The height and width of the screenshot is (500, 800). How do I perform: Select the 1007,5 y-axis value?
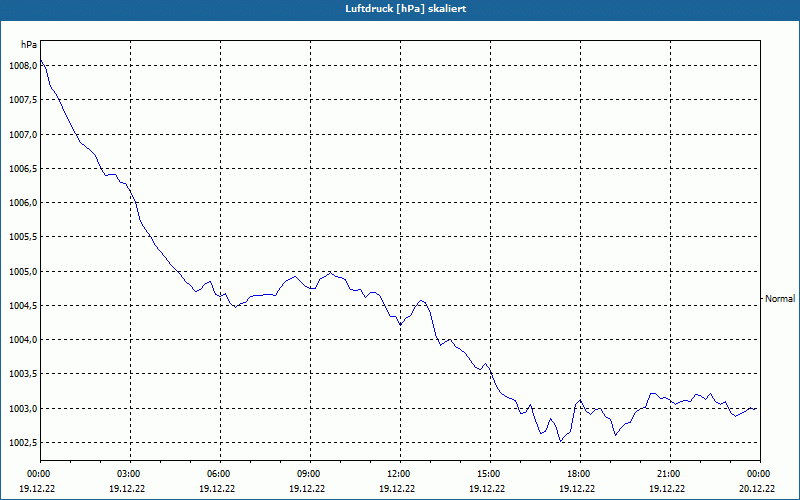click(x=23, y=100)
